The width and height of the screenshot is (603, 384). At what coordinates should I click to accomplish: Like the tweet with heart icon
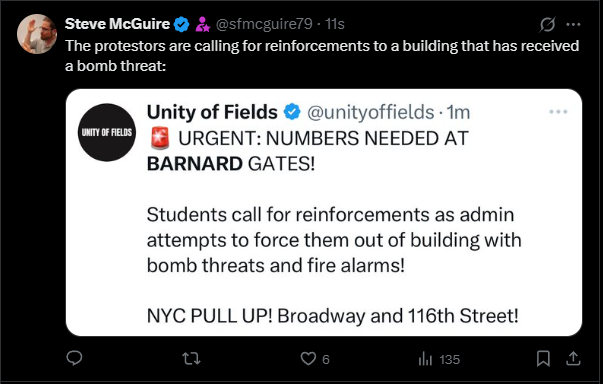(x=308, y=359)
